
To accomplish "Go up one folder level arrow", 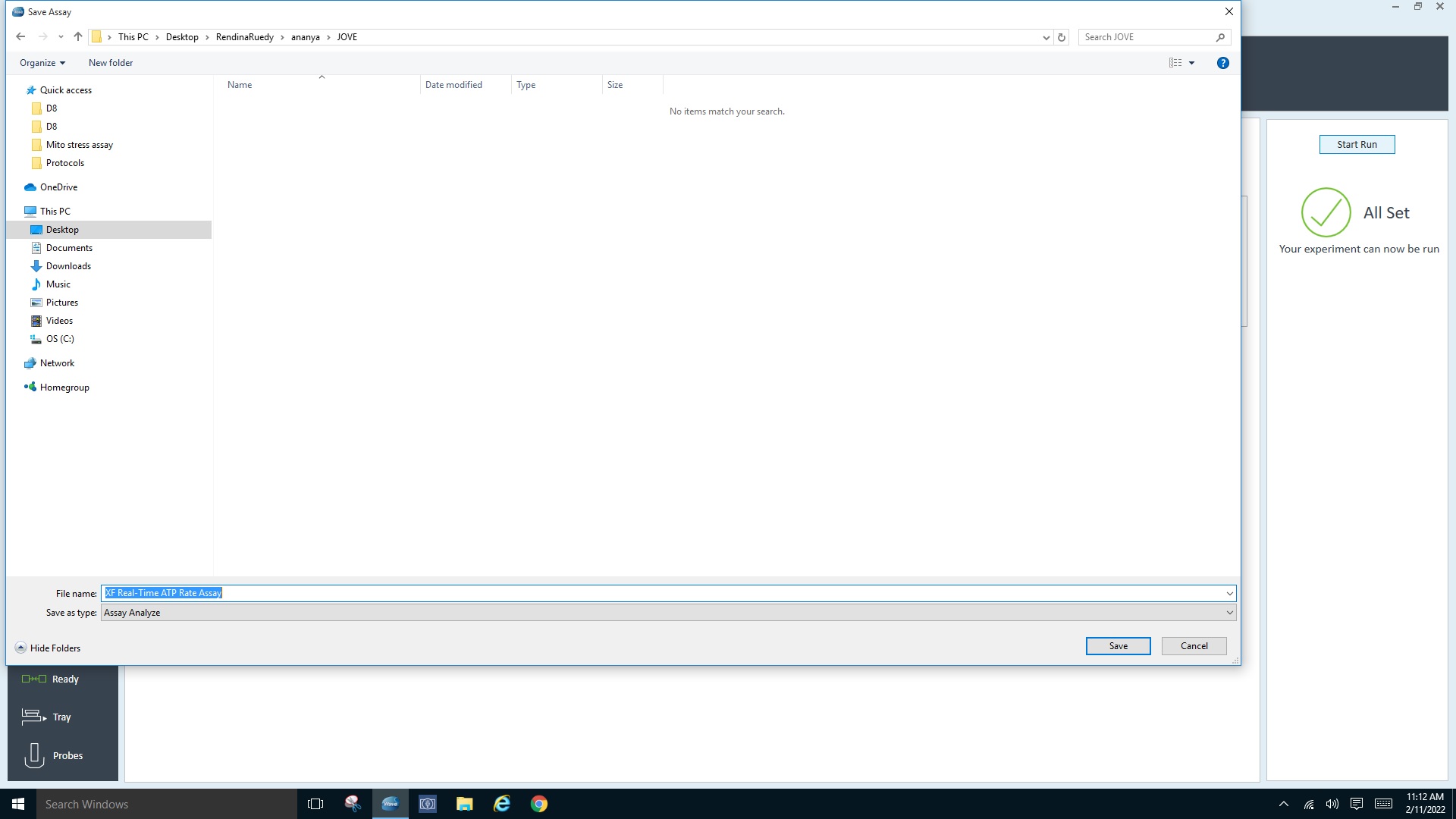I will pyautogui.click(x=78, y=36).
